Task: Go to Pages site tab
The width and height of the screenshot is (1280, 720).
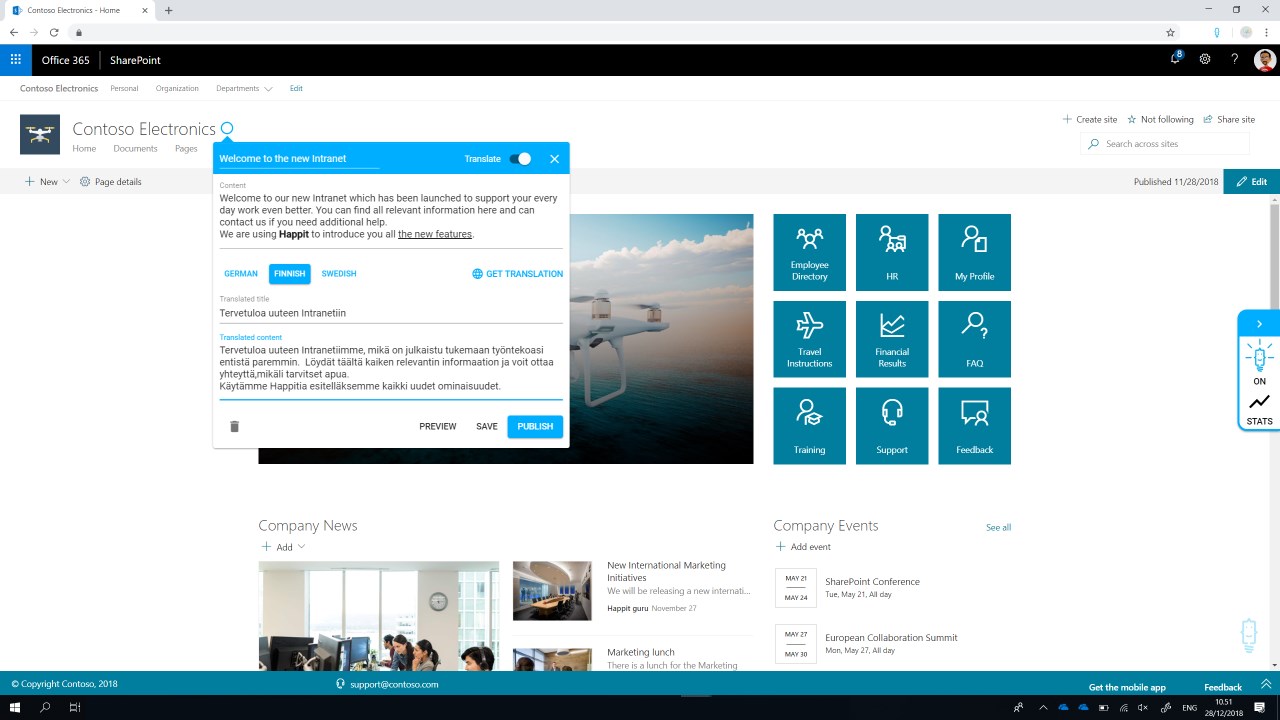Action: (186, 148)
